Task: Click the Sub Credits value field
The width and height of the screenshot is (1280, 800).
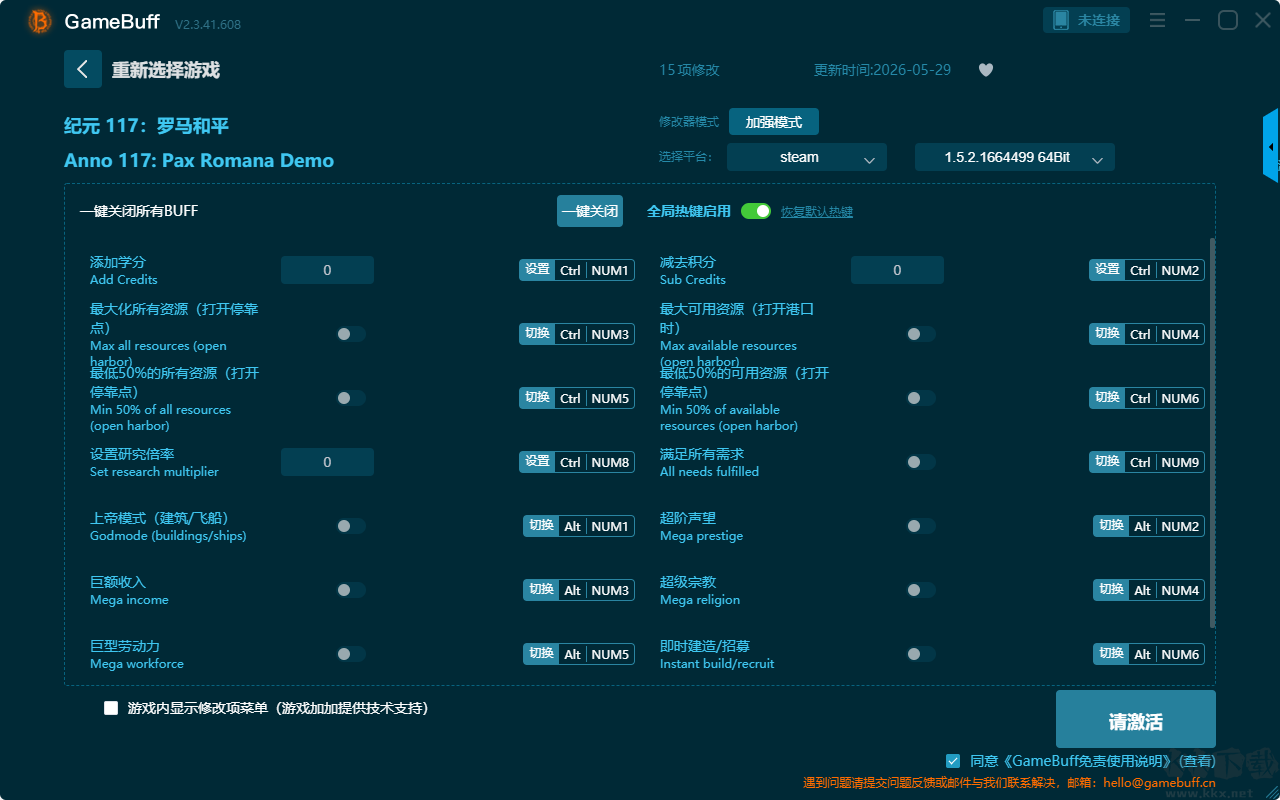Action: click(897, 270)
